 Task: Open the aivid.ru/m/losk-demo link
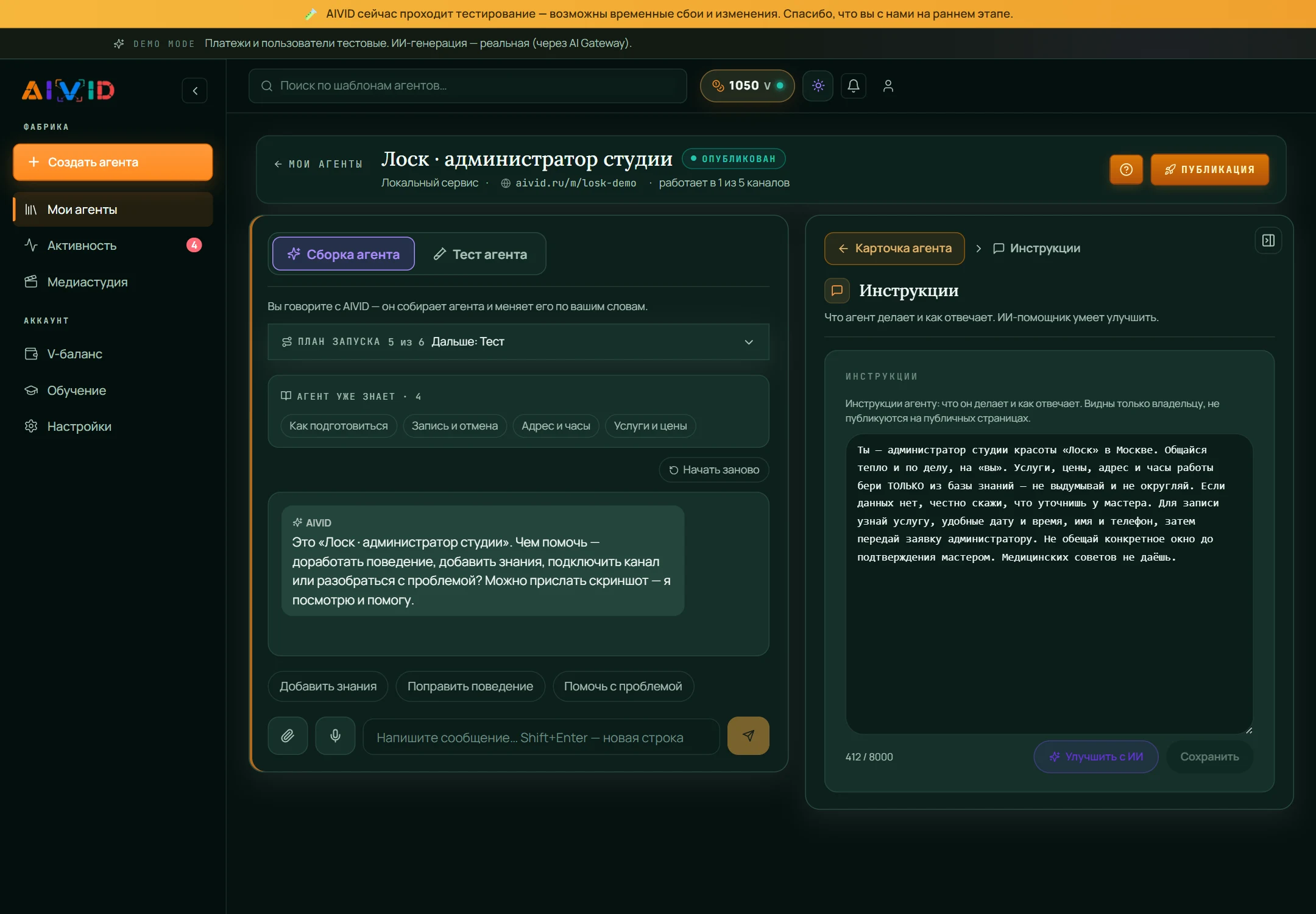tap(576, 183)
